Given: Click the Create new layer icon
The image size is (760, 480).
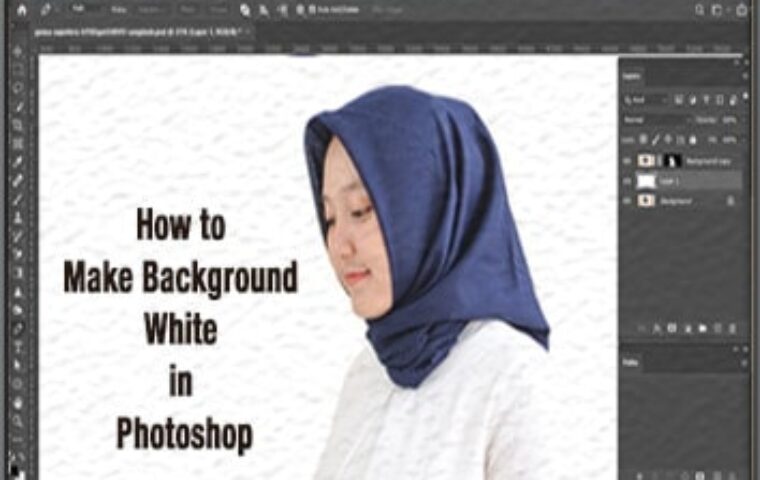Looking at the screenshot, I should coord(718,329).
